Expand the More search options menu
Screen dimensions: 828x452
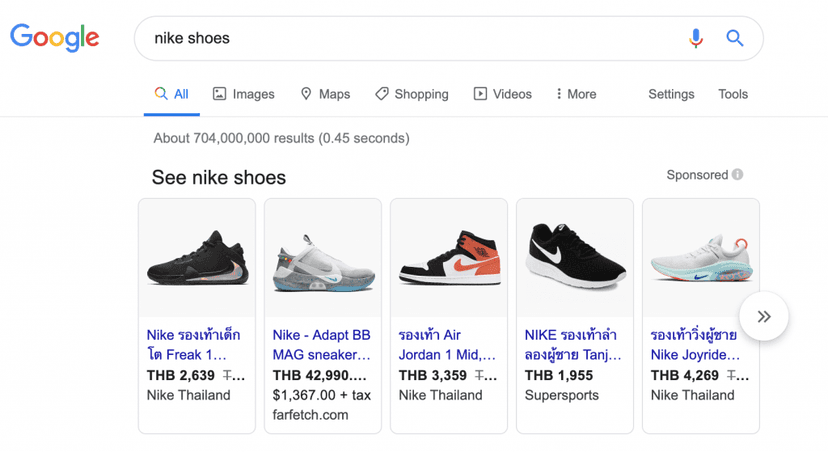coord(576,94)
